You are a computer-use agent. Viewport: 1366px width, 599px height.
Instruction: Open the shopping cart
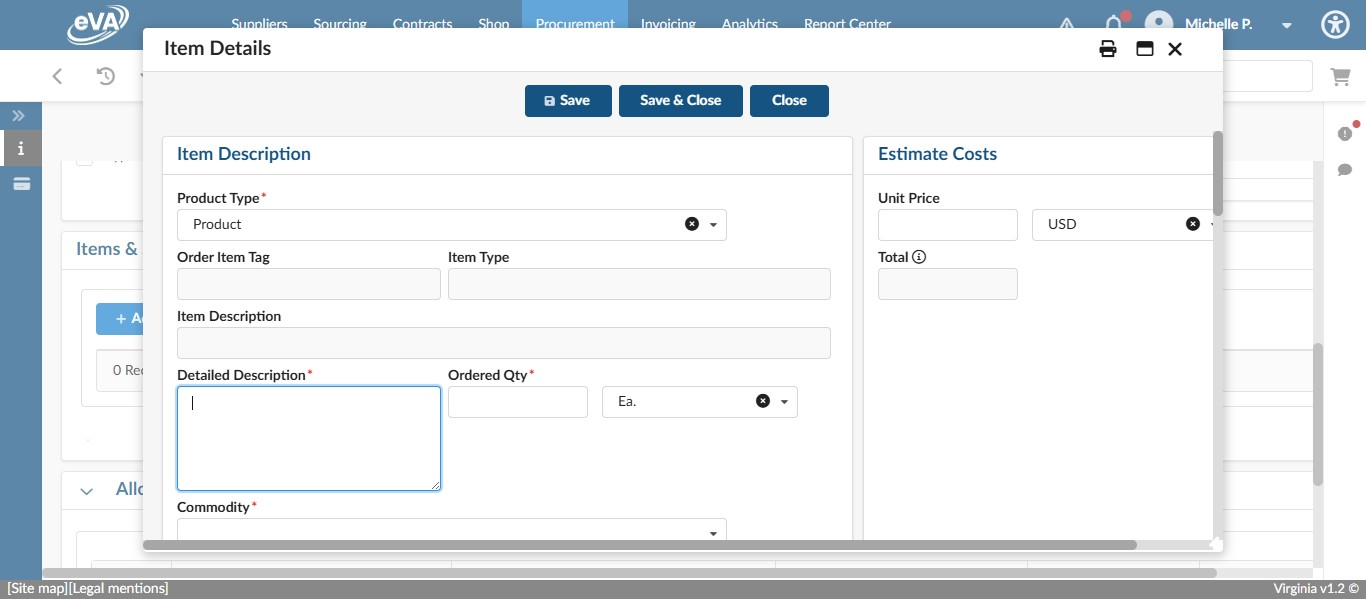[x=1340, y=76]
